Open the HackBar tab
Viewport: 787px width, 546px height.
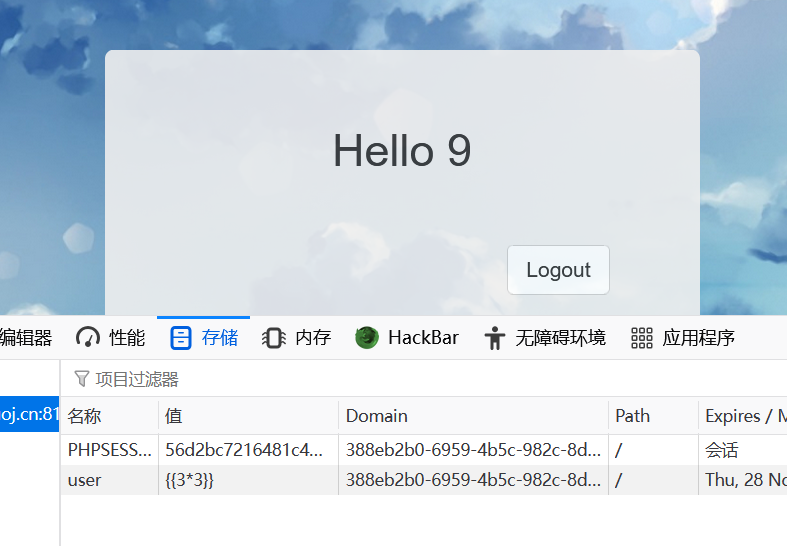[x=407, y=338]
